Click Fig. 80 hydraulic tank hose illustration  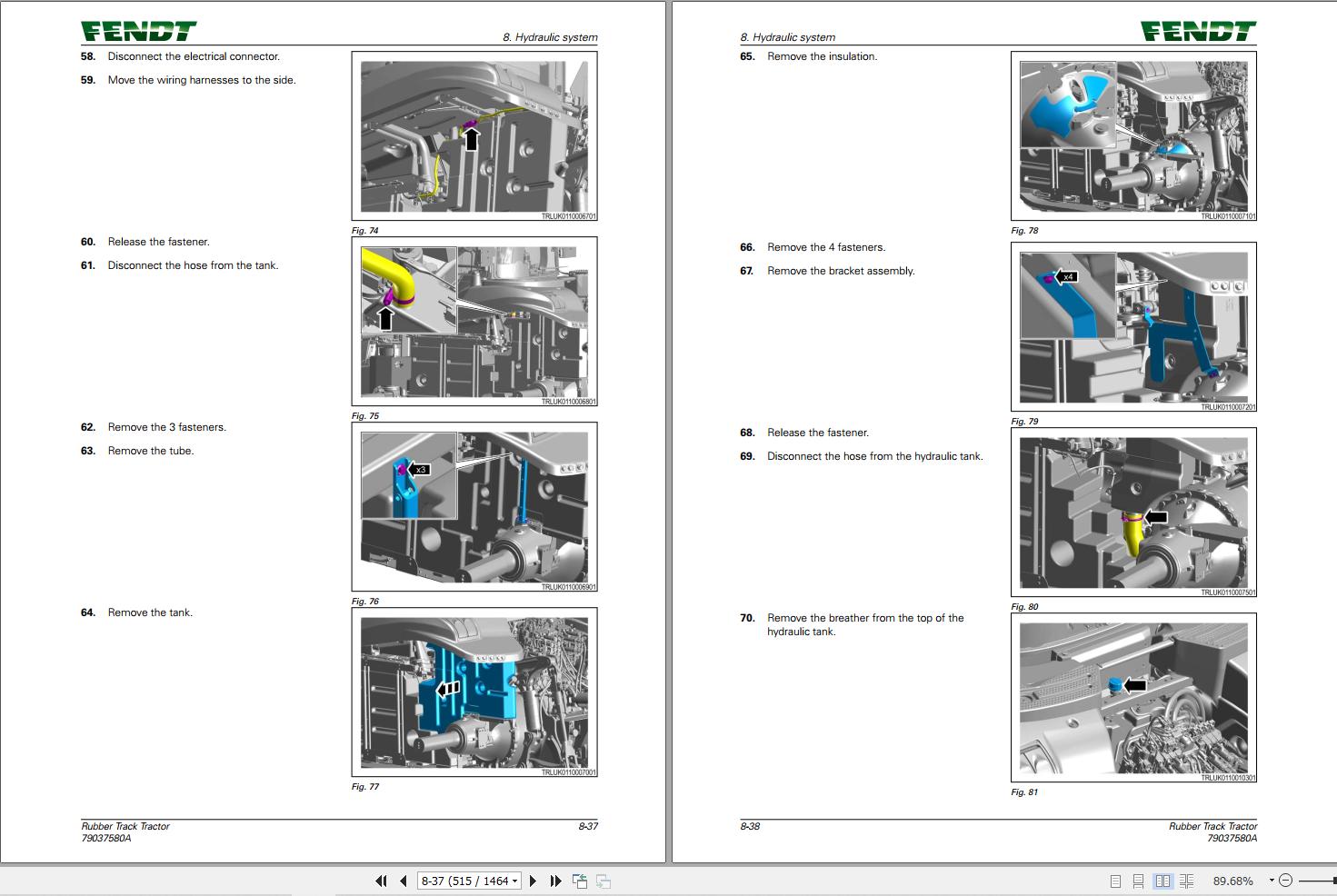[x=1133, y=513]
